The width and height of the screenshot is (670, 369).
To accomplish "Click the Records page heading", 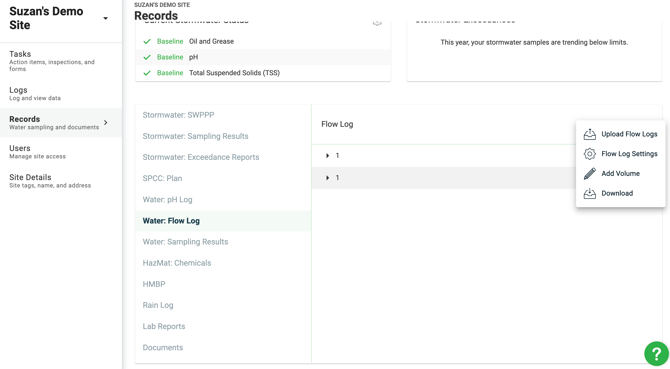I will point(156,16).
